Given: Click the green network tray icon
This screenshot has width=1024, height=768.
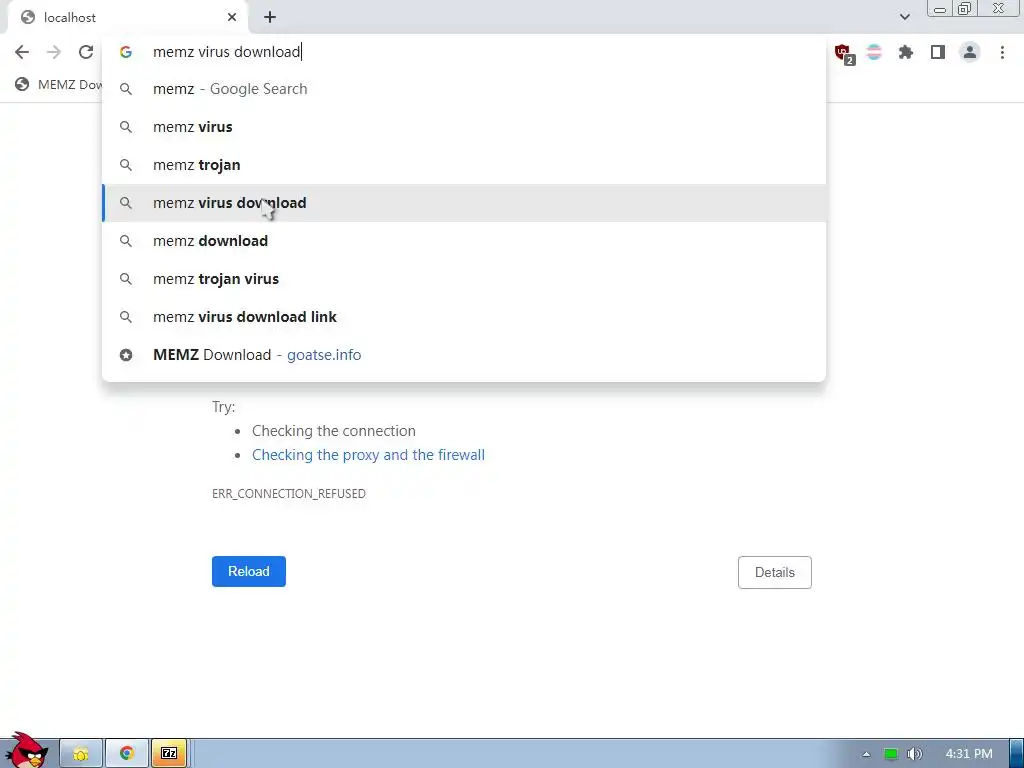Looking at the screenshot, I should coord(891,754).
